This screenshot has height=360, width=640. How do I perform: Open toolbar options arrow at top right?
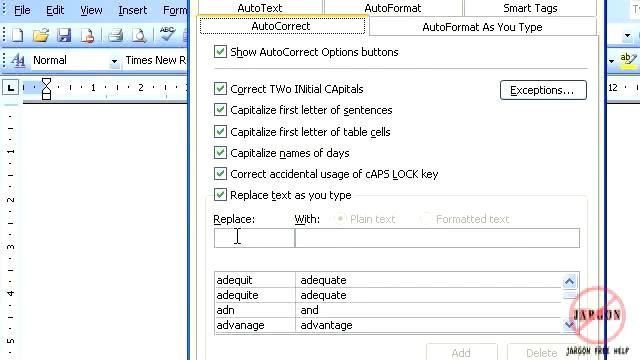pos(627,36)
